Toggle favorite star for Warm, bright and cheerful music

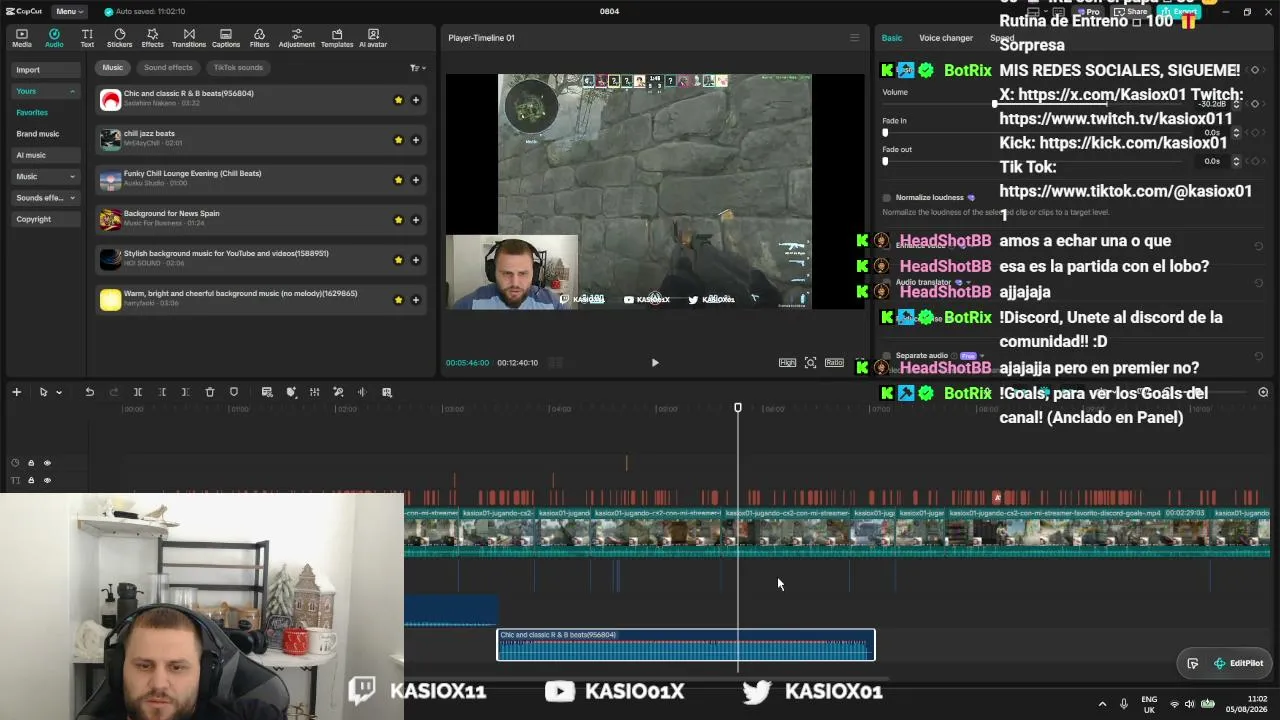398,300
